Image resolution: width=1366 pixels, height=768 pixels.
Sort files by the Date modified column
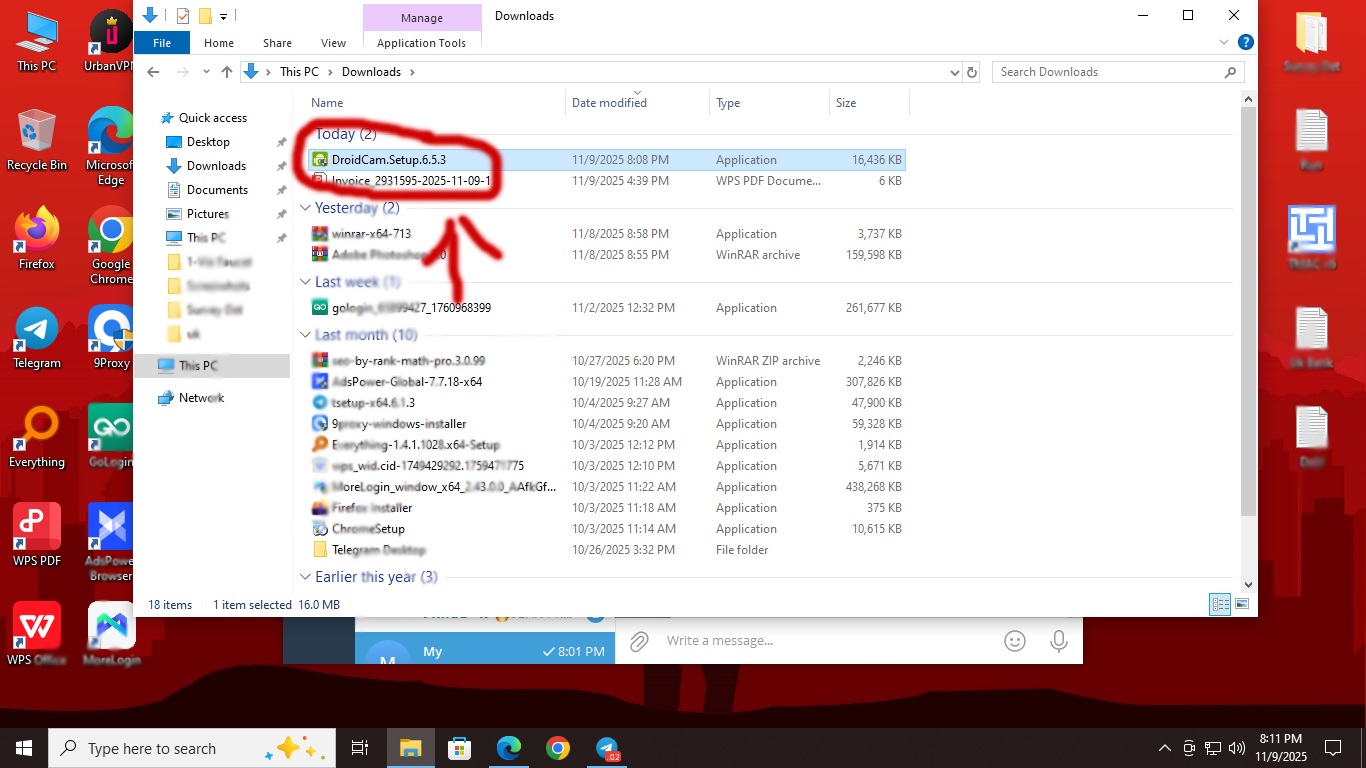click(x=609, y=103)
